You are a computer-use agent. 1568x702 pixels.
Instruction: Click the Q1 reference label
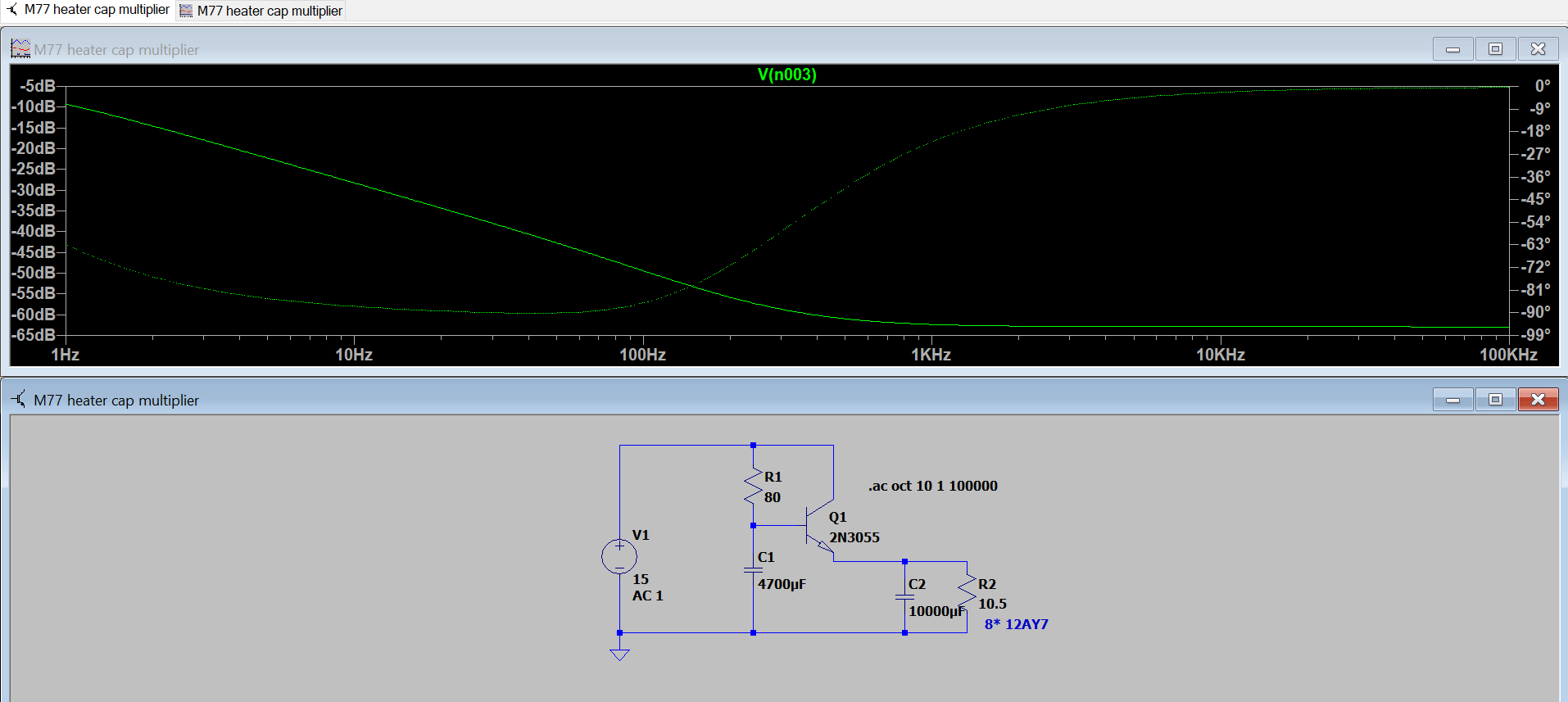coord(837,517)
